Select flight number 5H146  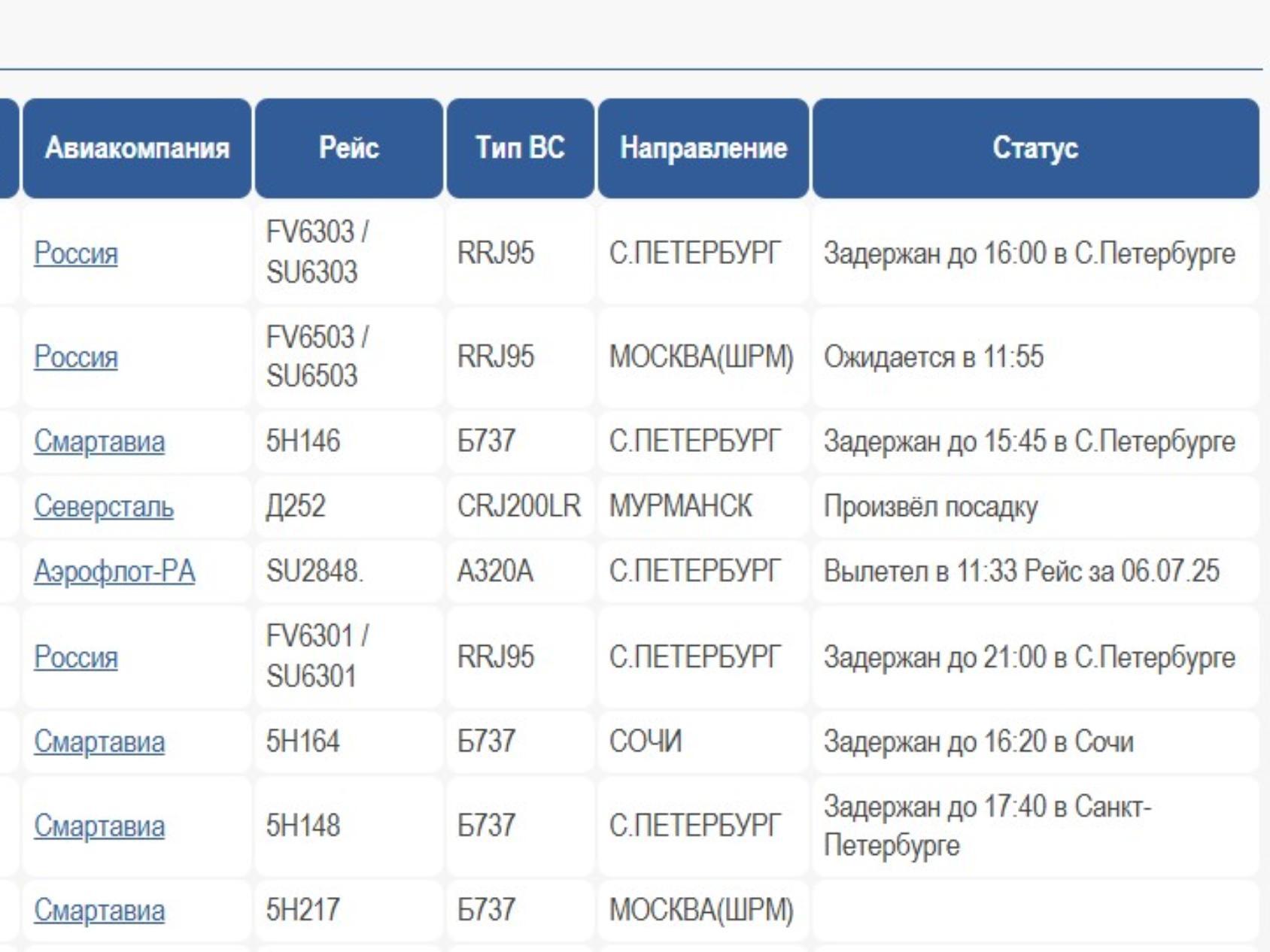[x=303, y=441]
